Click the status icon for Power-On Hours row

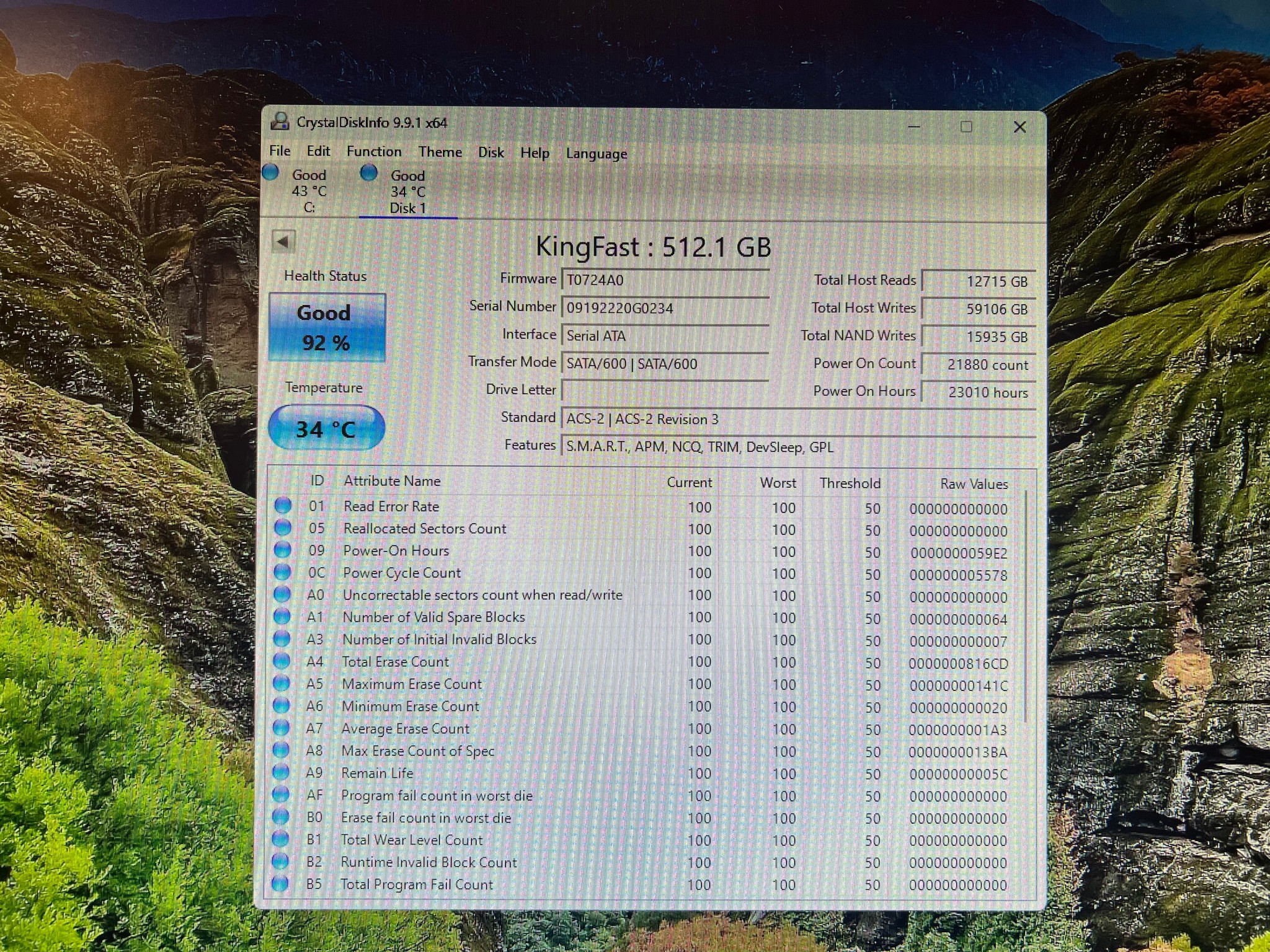[x=283, y=550]
